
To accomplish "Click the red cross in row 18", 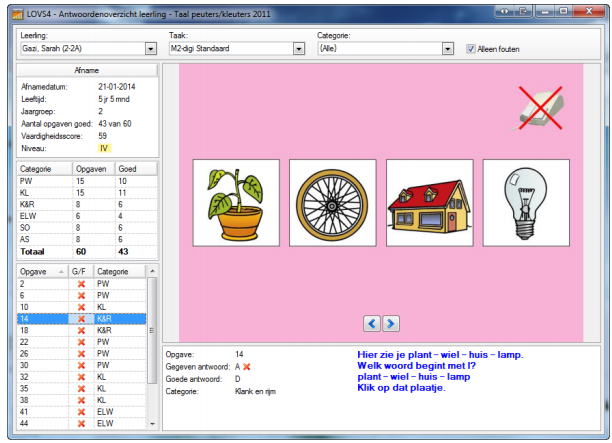I will click(81, 331).
